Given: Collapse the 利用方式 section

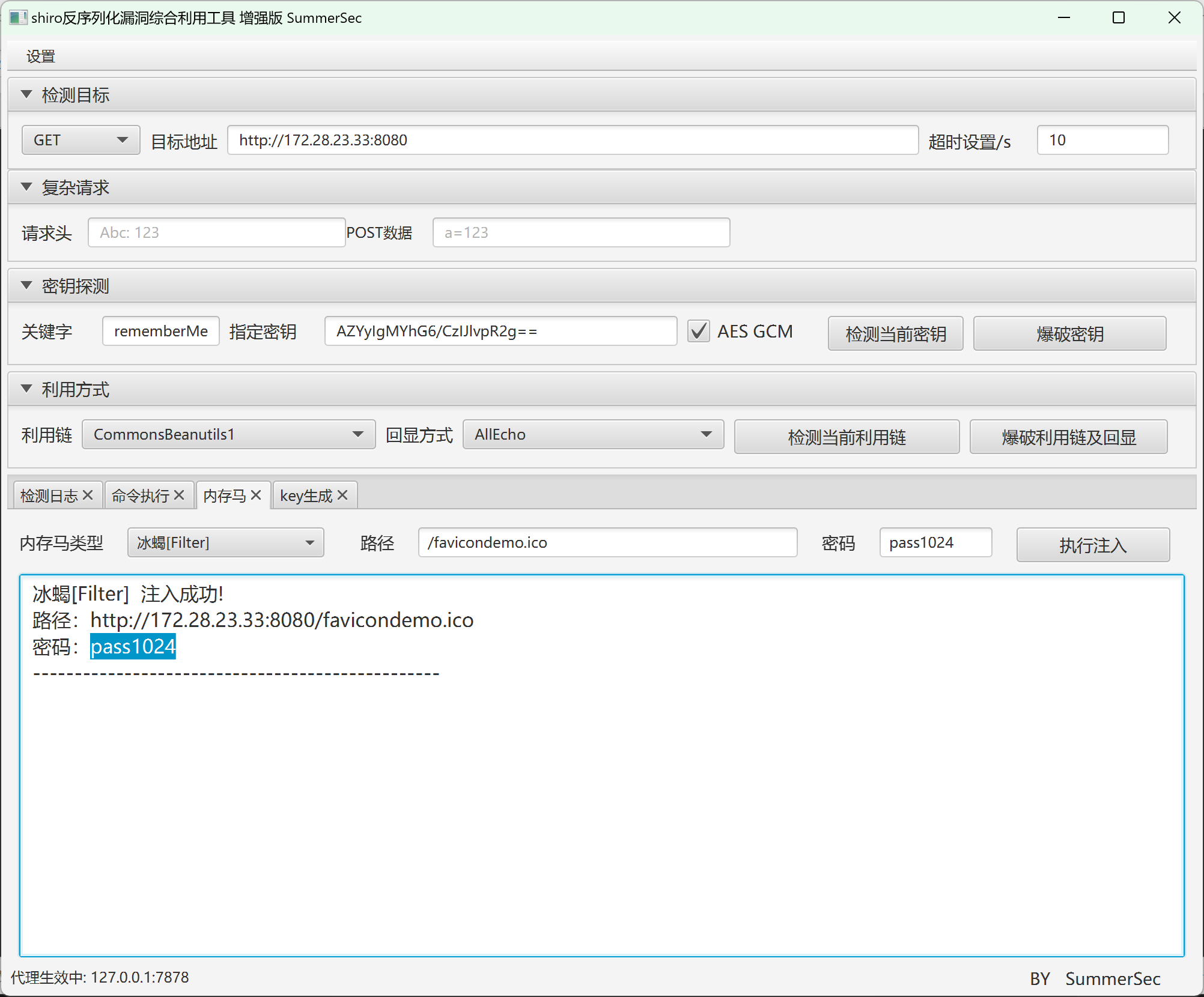Looking at the screenshot, I should coord(26,389).
